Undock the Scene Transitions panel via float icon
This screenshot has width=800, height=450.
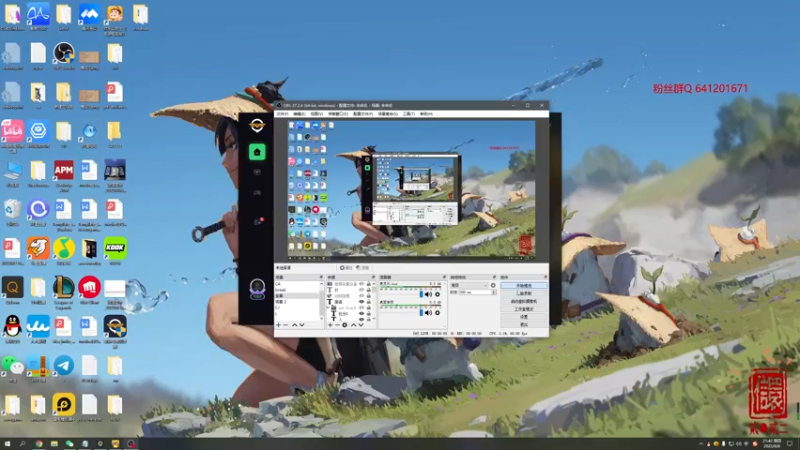coord(494,277)
